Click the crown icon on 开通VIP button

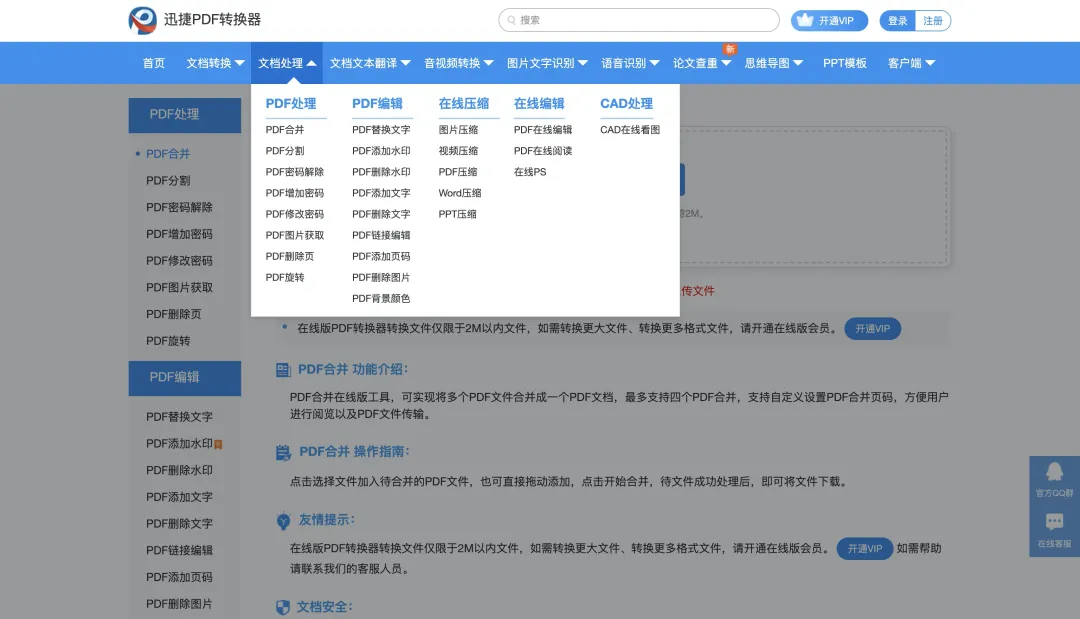click(x=804, y=20)
